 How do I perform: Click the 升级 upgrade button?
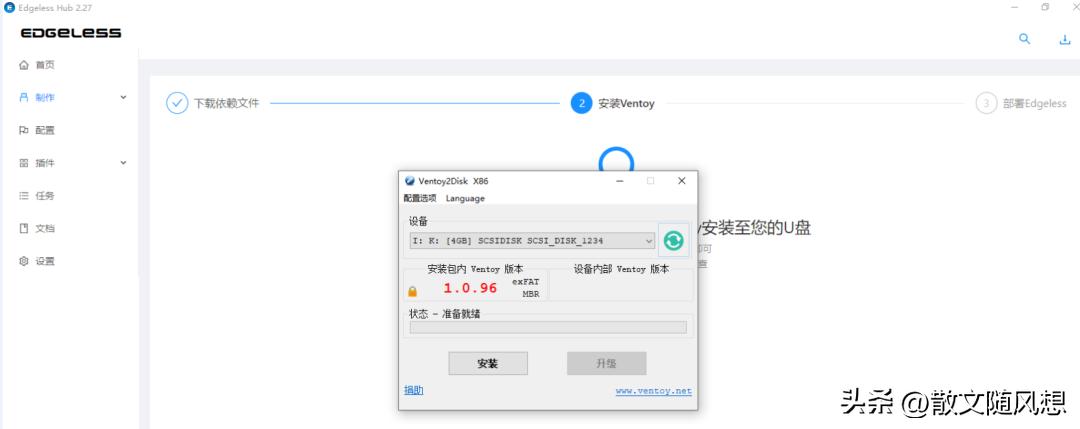(x=606, y=364)
